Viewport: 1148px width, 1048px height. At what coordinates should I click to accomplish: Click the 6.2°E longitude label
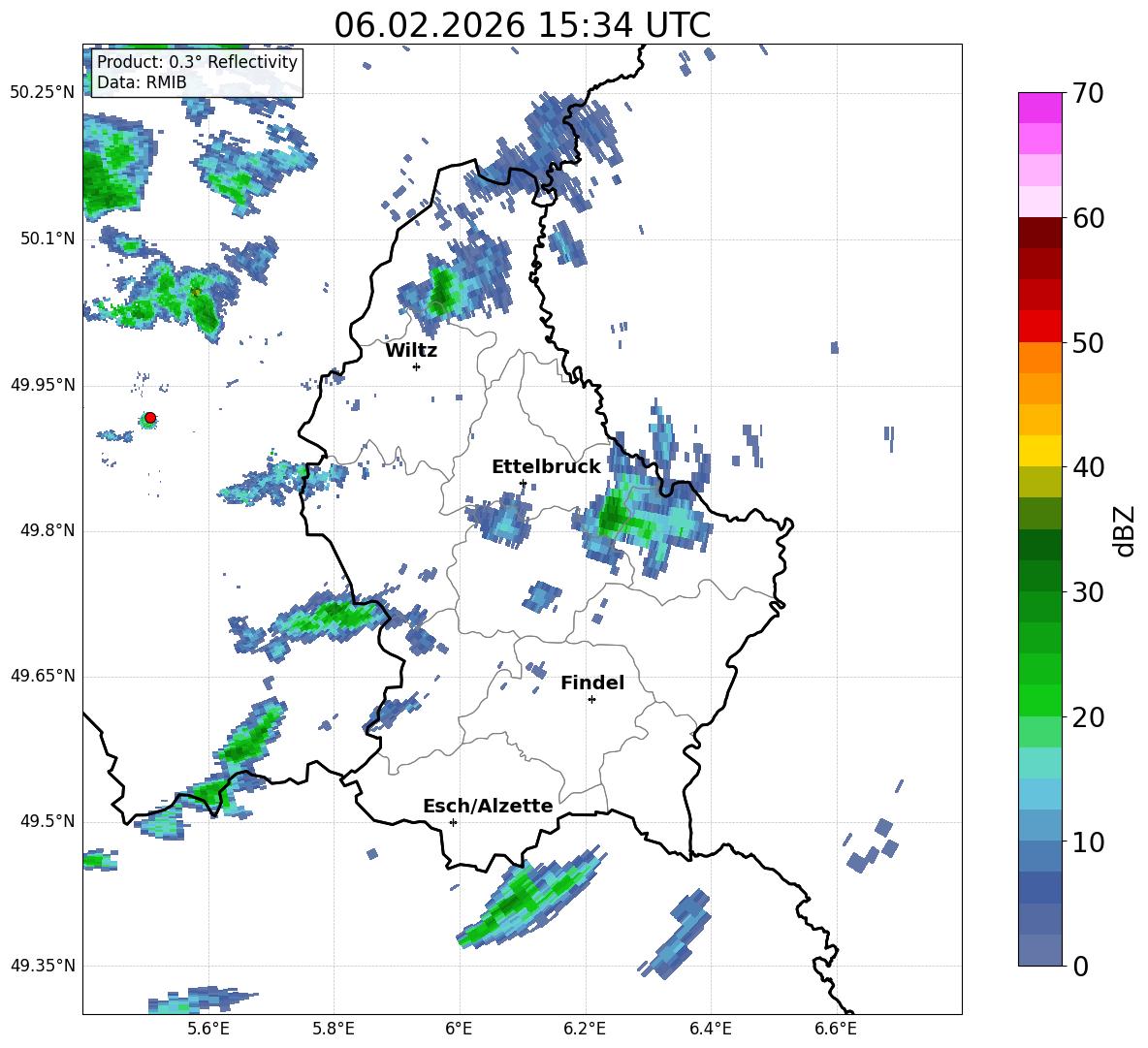pos(585,1029)
